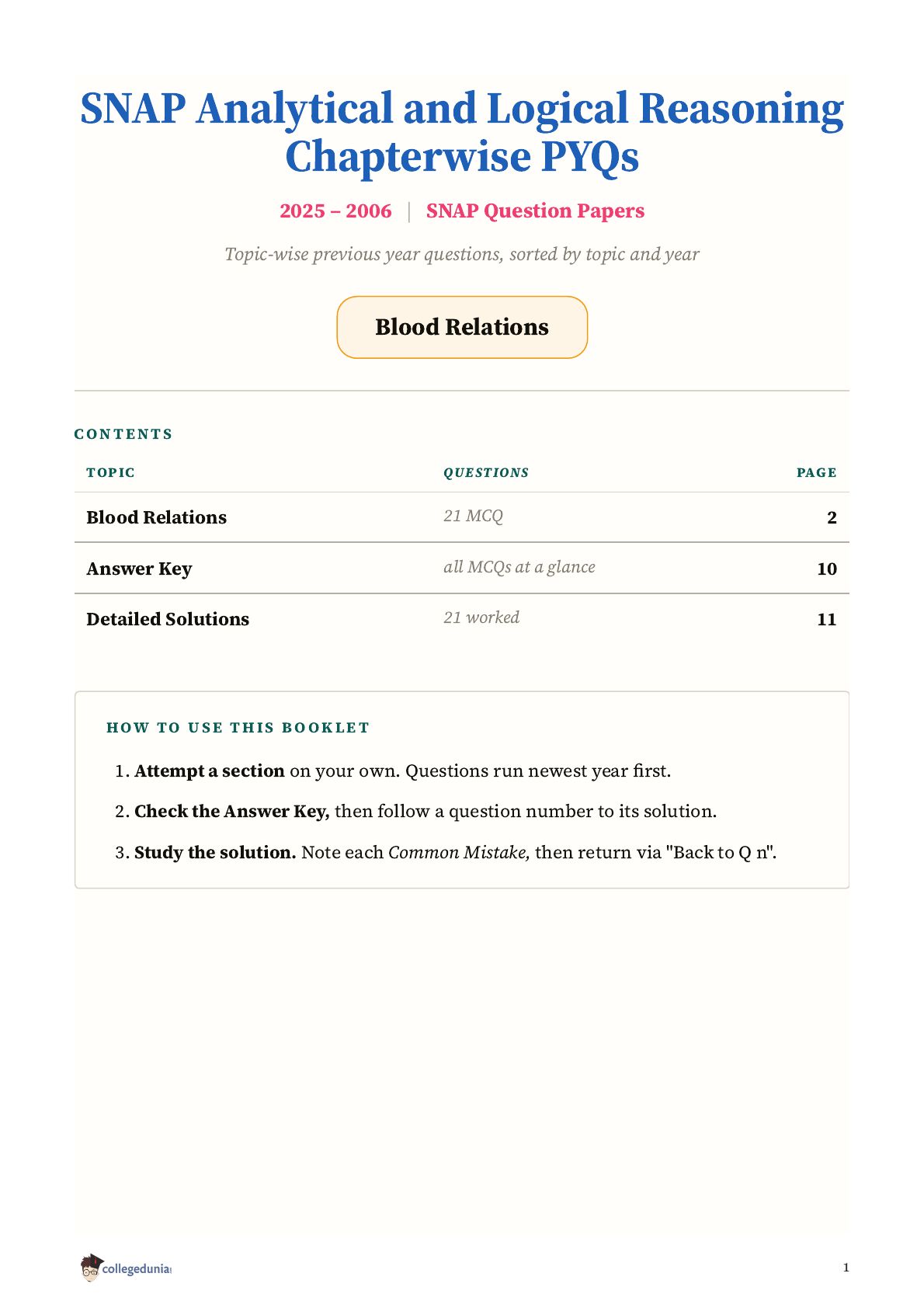
Task: Click the CONTENTS heading
Action: [123, 434]
